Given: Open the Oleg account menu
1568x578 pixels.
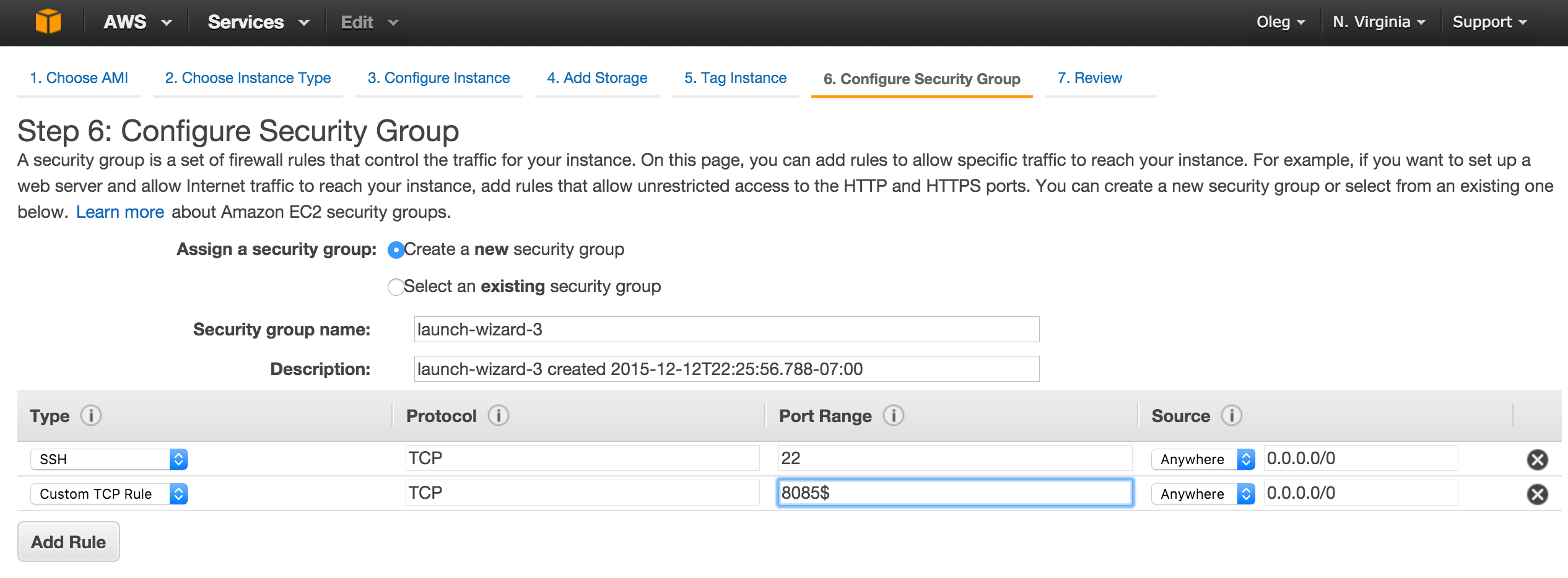Looking at the screenshot, I should pyautogui.click(x=1281, y=22).
